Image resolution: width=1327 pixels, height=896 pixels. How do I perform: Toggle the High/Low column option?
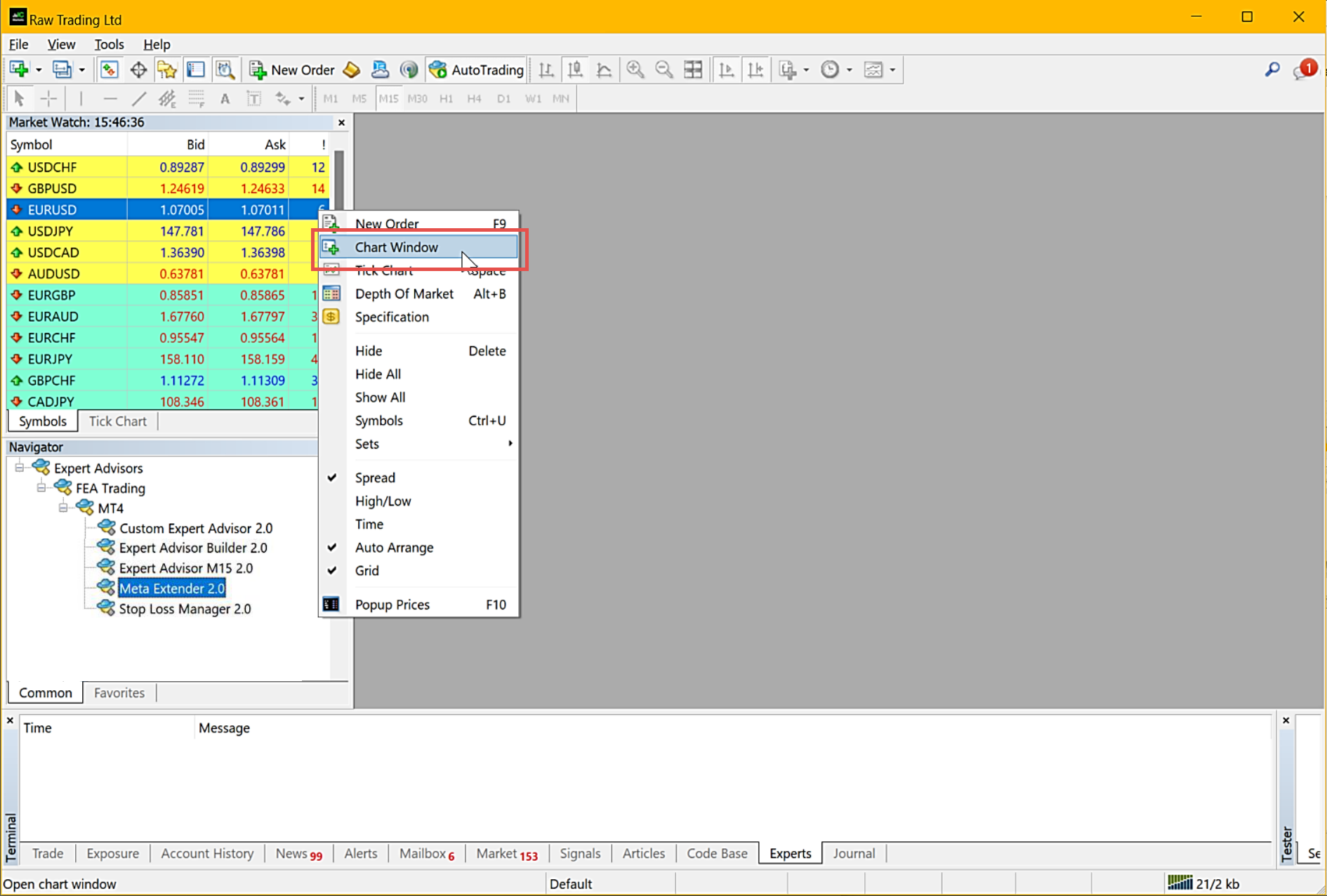click(x=418, y=501)
